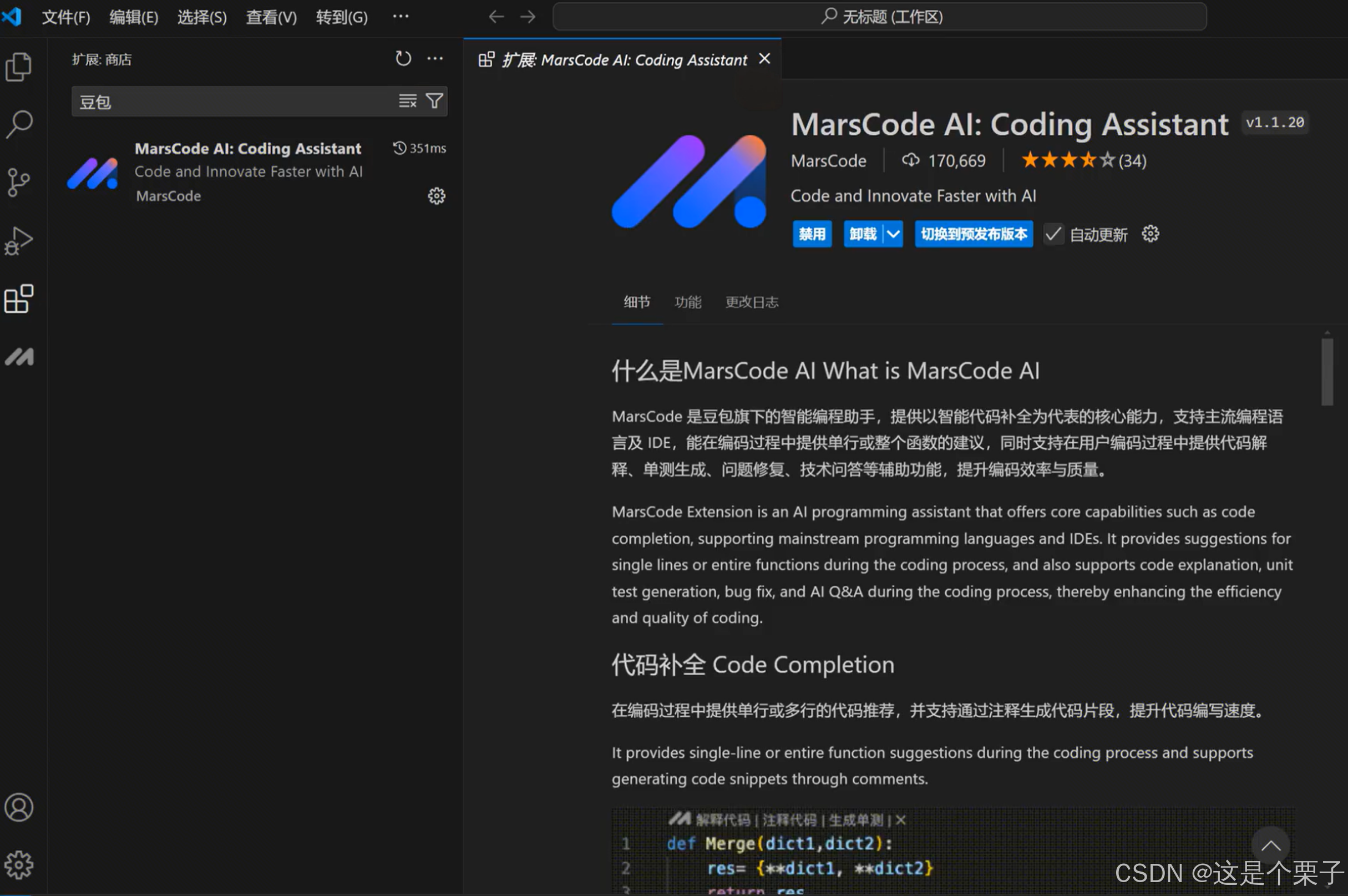The width and height of the screenshot is (1348, 896).
Task: Close the MarsCode extension tab
Action: 764,59
